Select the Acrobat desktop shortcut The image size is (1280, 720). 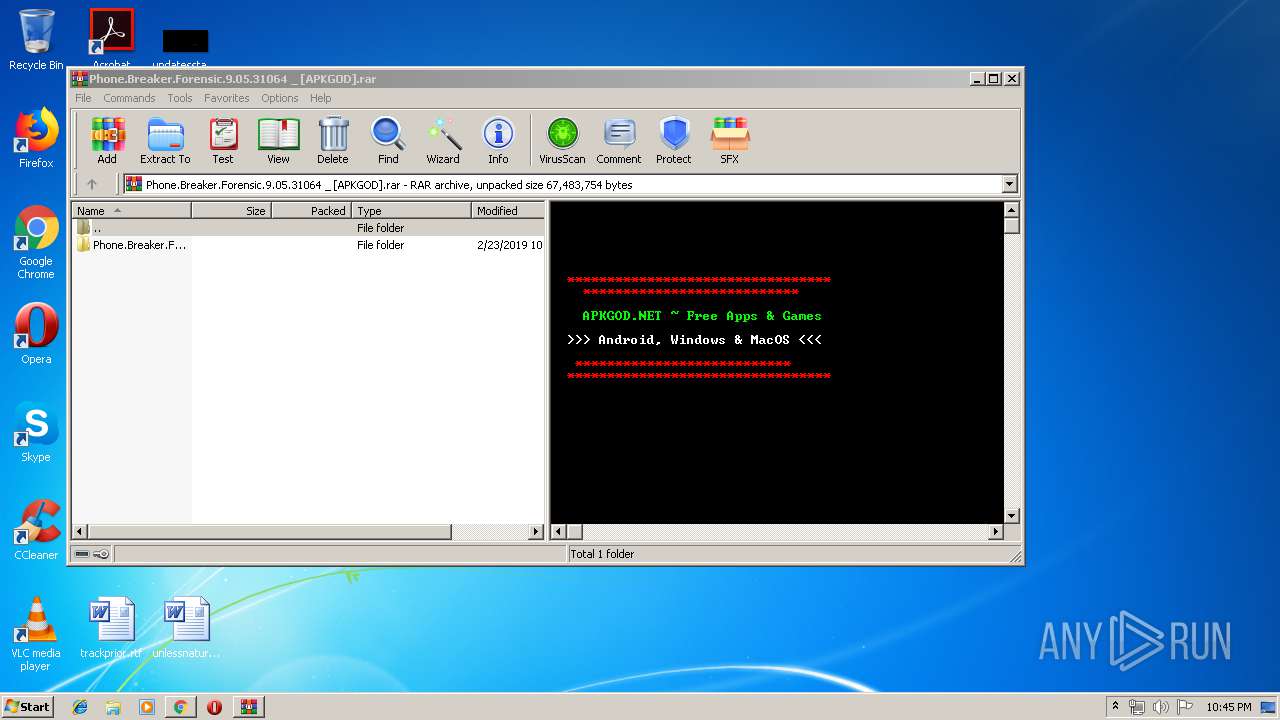111,38
